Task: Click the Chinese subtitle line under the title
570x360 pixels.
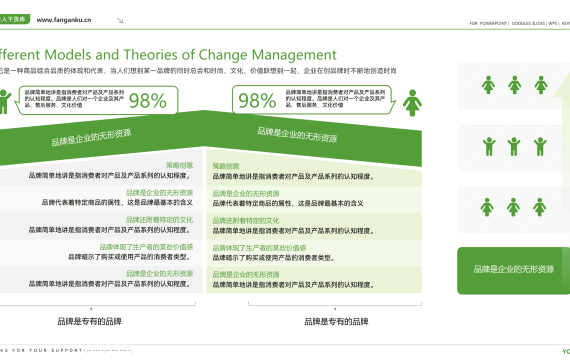Action: (x=197, y=71)
